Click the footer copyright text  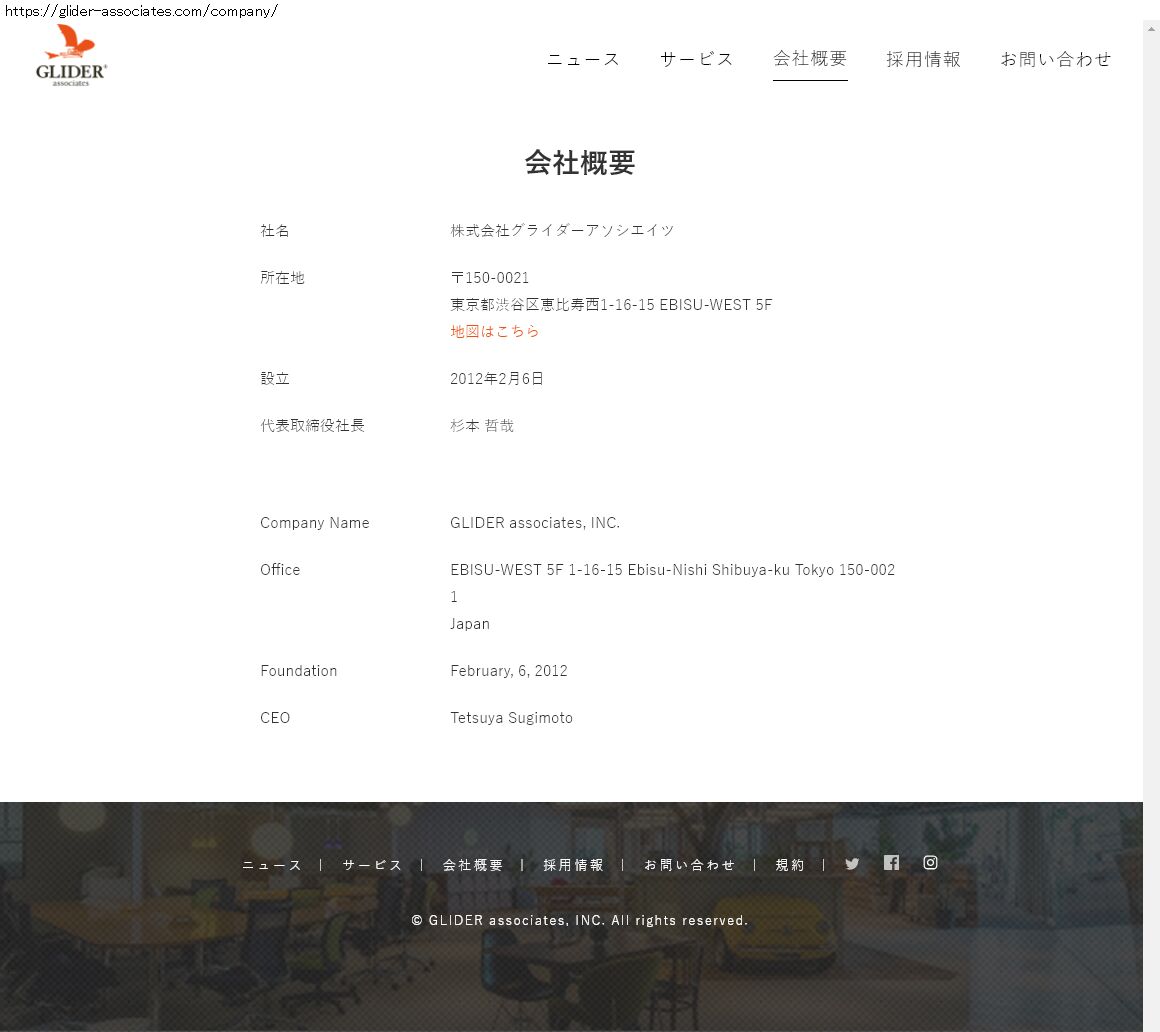tap(579, 920)
